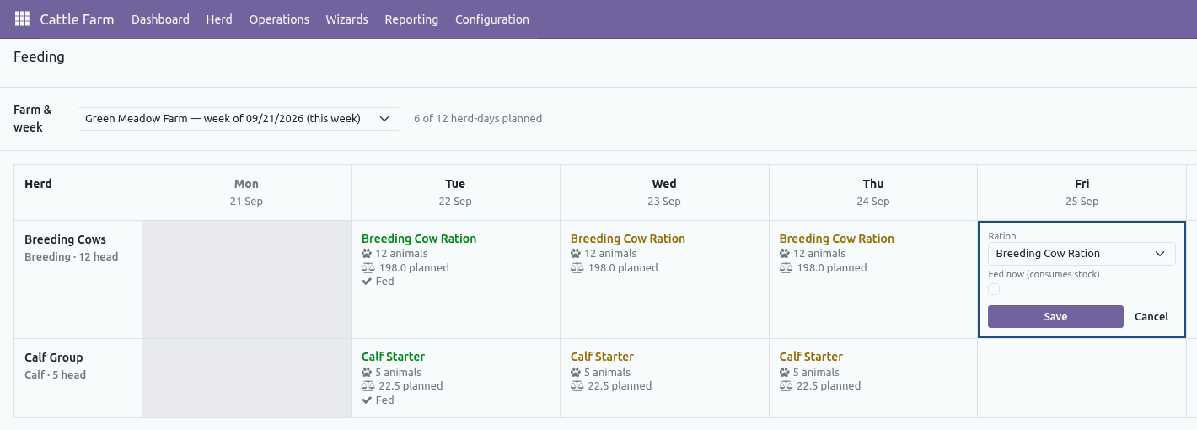This screenshot has width=1197, height=430.
Task: Click the Save button
Action: pos(1055,316)
